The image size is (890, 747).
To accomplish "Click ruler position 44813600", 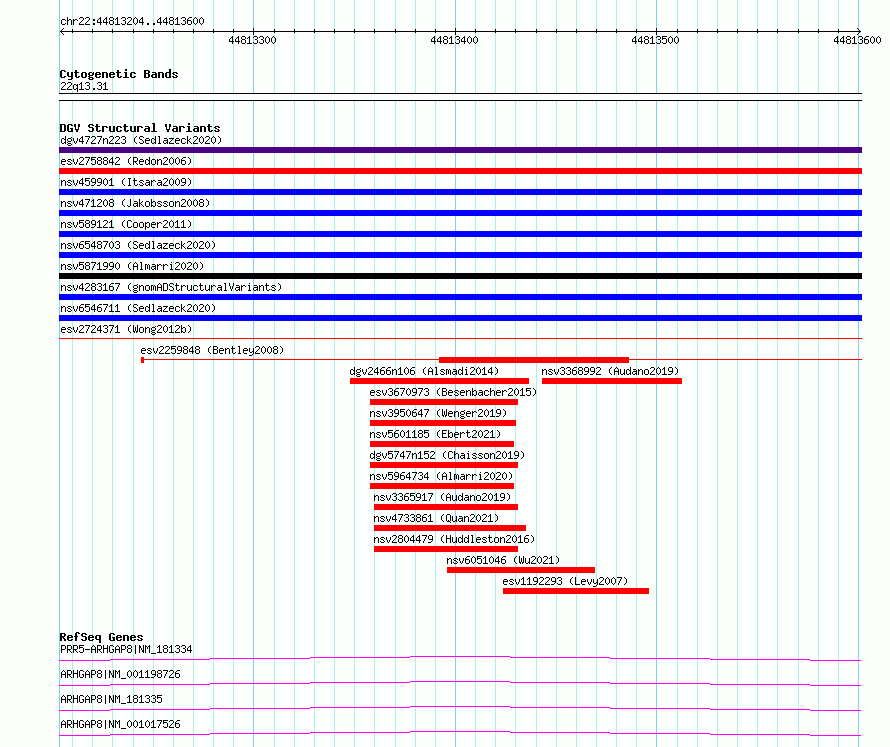I will 857,40.
